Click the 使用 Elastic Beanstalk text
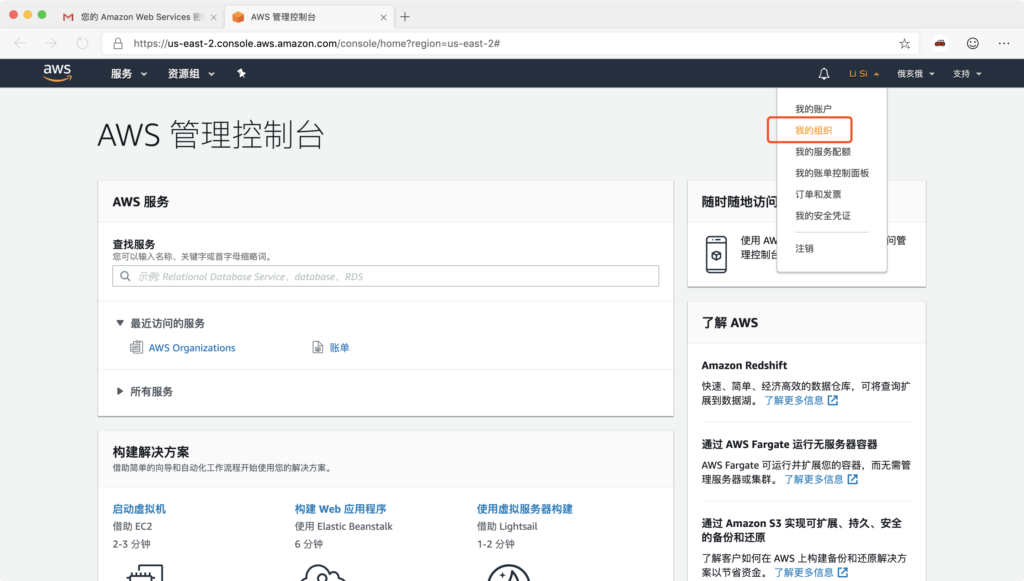Viewport: 1024px width, 581px height. (x=344, y=526)
